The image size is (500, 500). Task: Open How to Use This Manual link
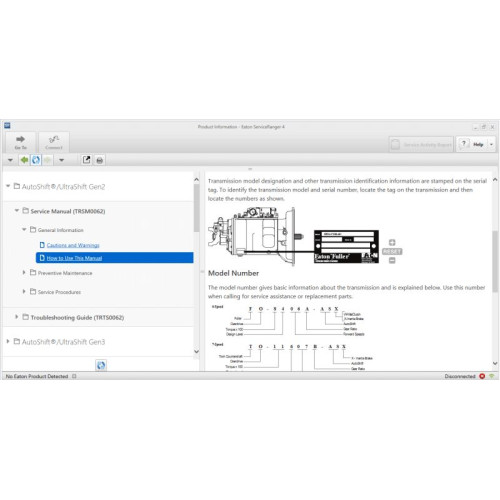tap(74, 258)
